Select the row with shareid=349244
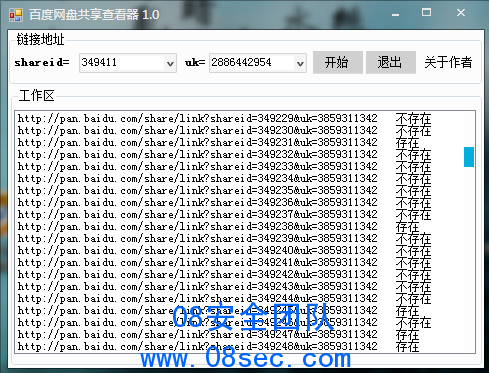489x373 pixels. [x=224, y=299]
